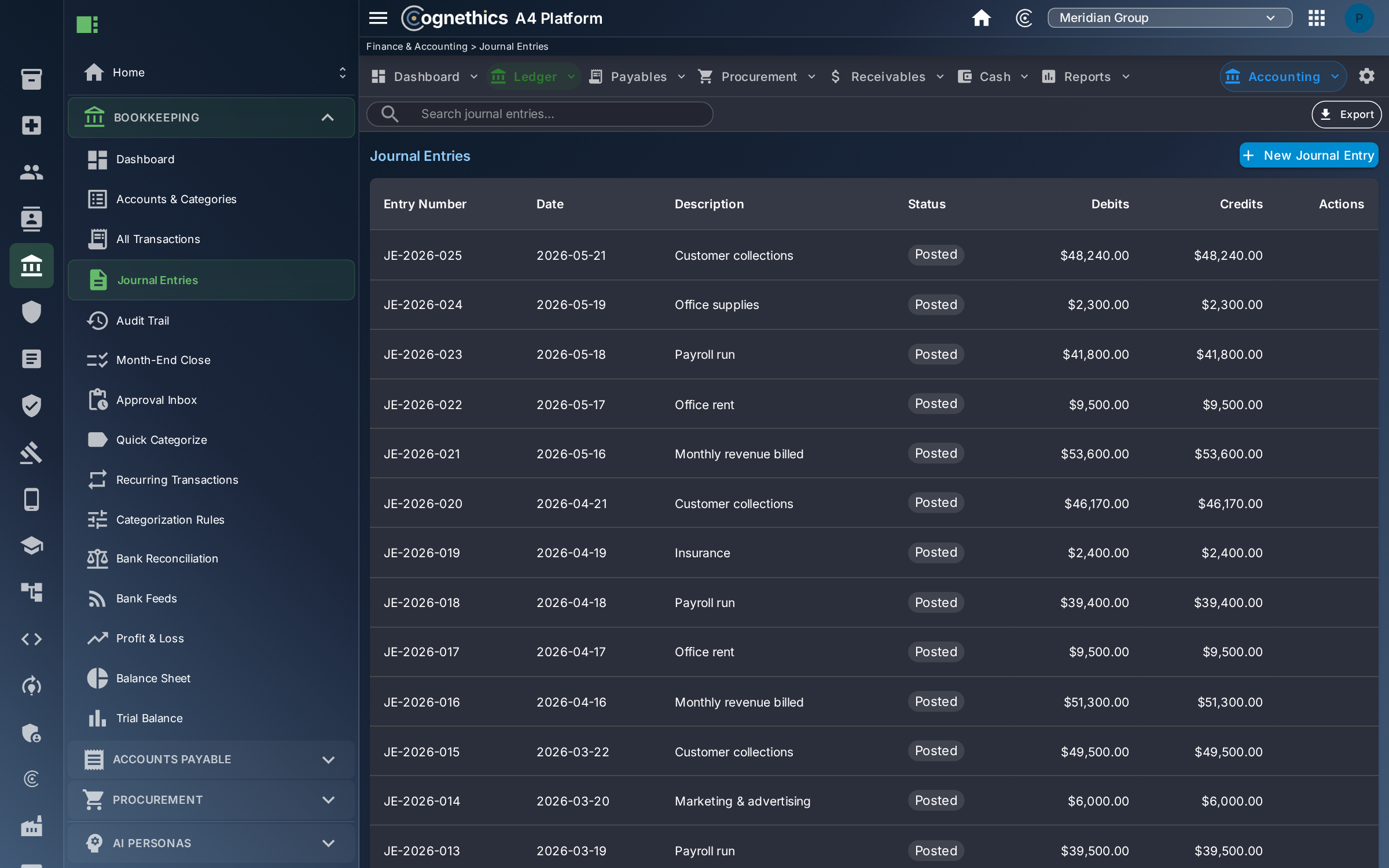Open the bank icon in left rail
Screen dimensions: 1389x868
click(x=31, y=266)
